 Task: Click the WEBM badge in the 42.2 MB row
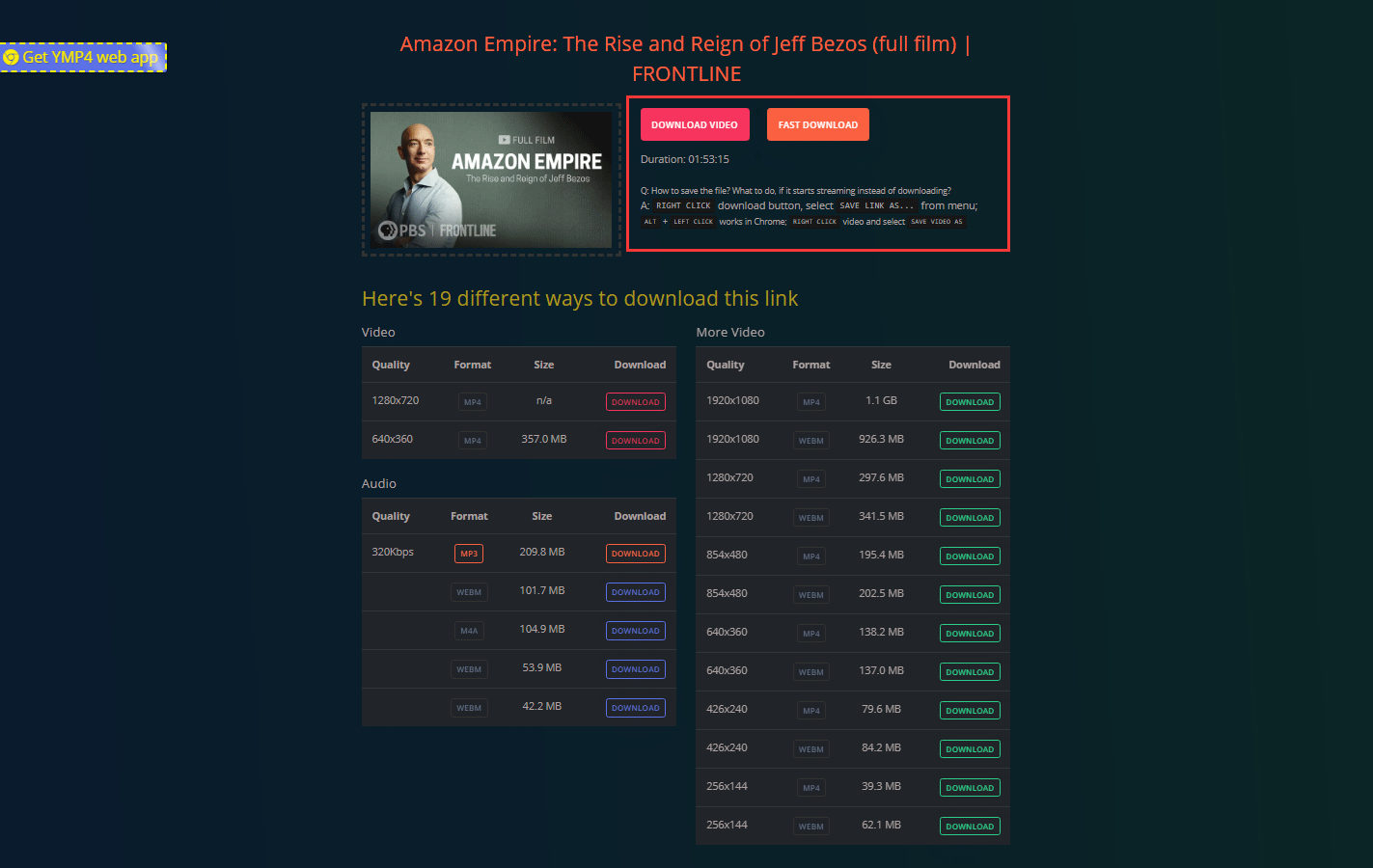[x=469, y=708]
